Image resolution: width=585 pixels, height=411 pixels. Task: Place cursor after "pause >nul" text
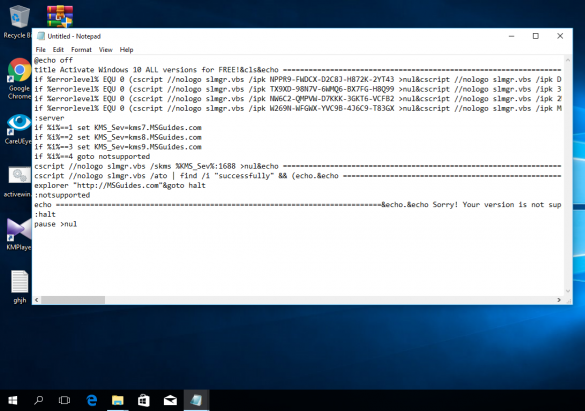78,224
